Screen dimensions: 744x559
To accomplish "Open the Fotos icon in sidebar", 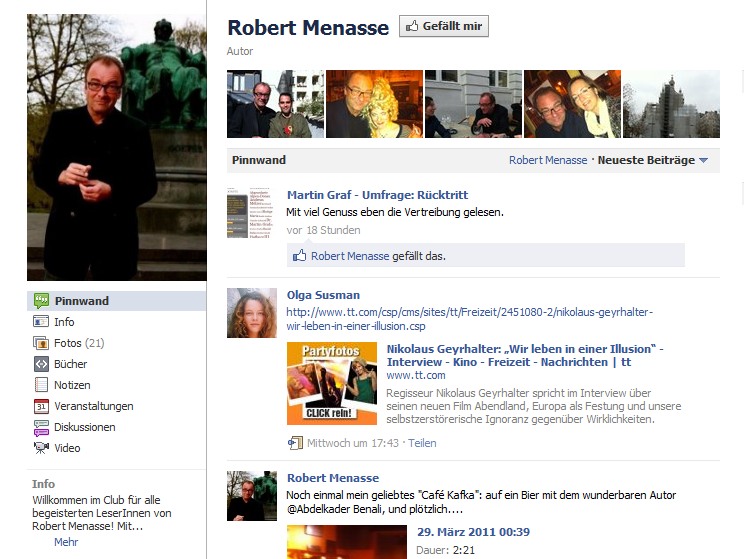I will click(41, 343).
